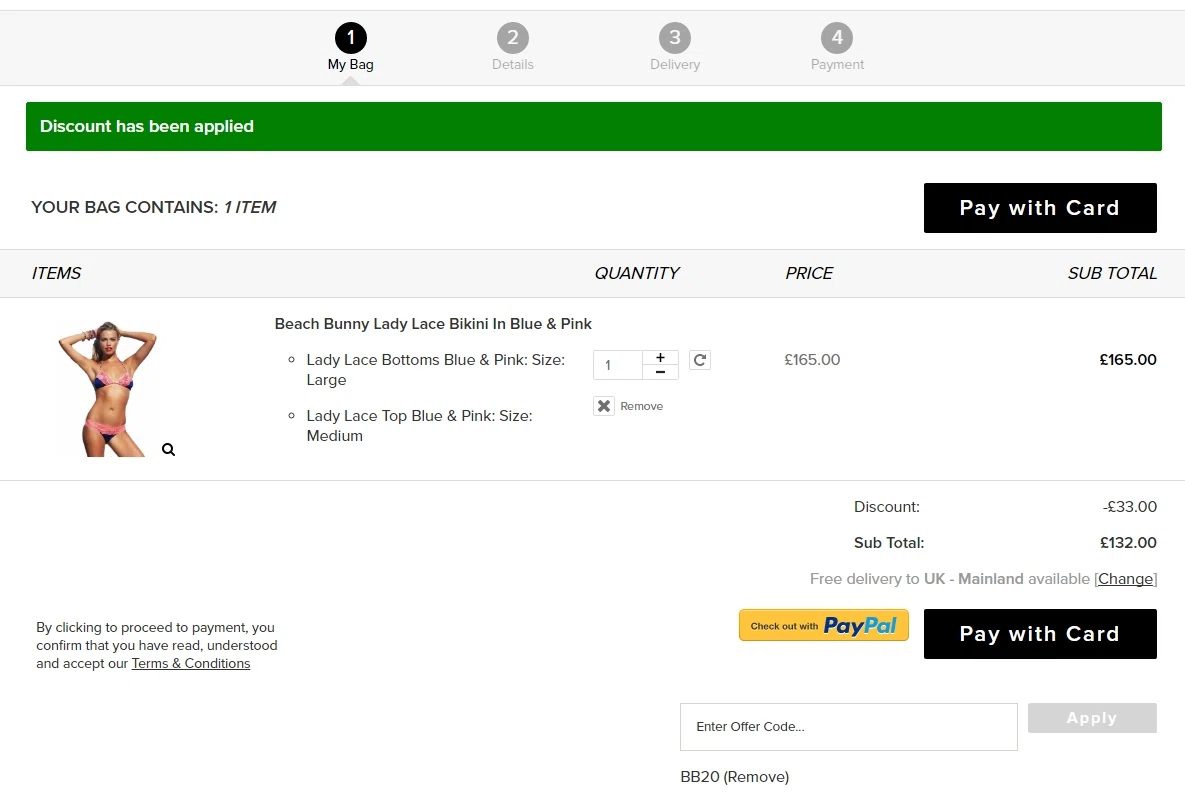Click Lady Lace Bottoms Size Large text

[435, 370]
